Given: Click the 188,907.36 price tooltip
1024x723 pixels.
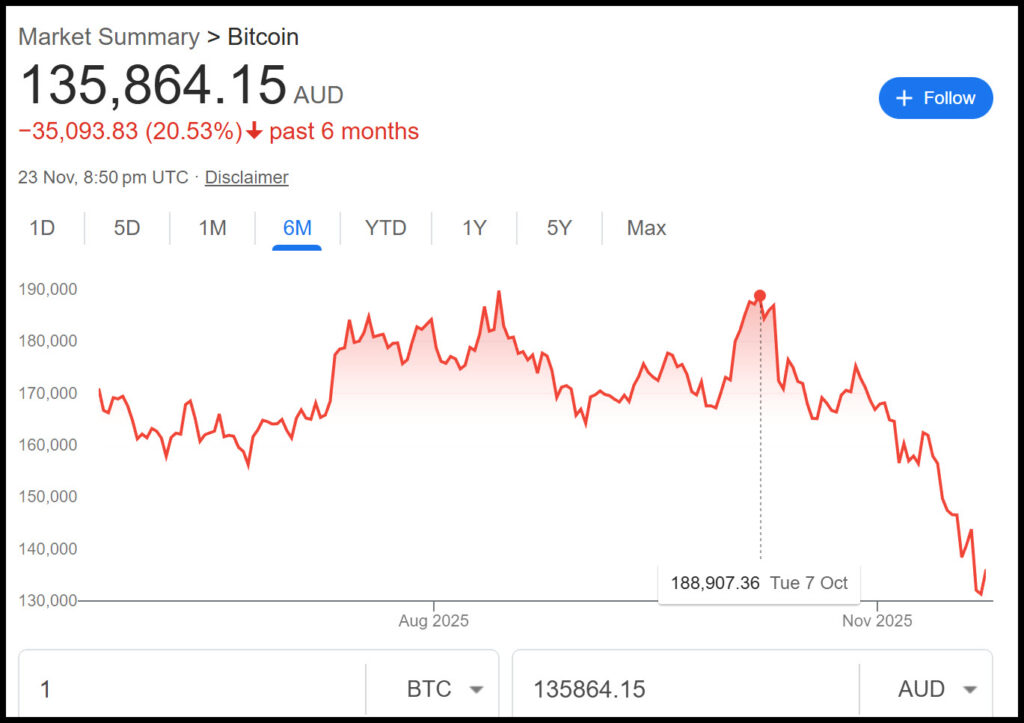Looking at the screenshot, I should coord(759,583).
